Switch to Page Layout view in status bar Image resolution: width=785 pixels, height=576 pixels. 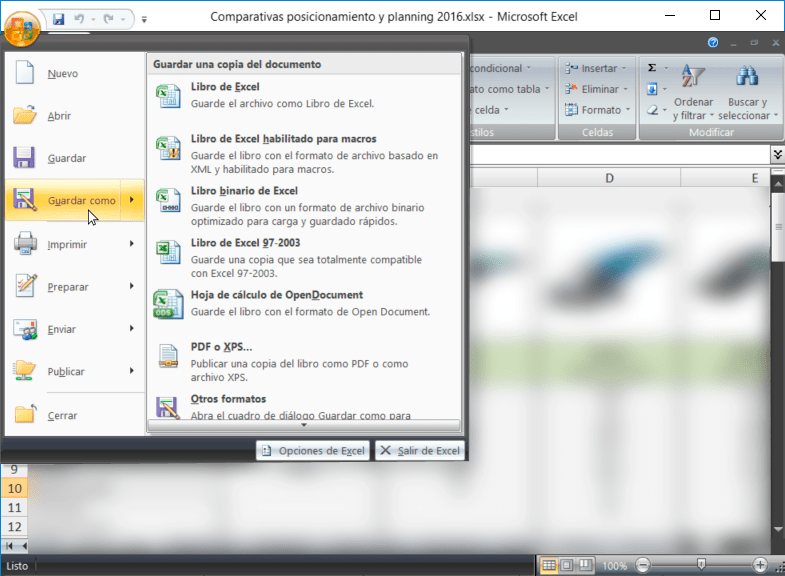point(567,565)
